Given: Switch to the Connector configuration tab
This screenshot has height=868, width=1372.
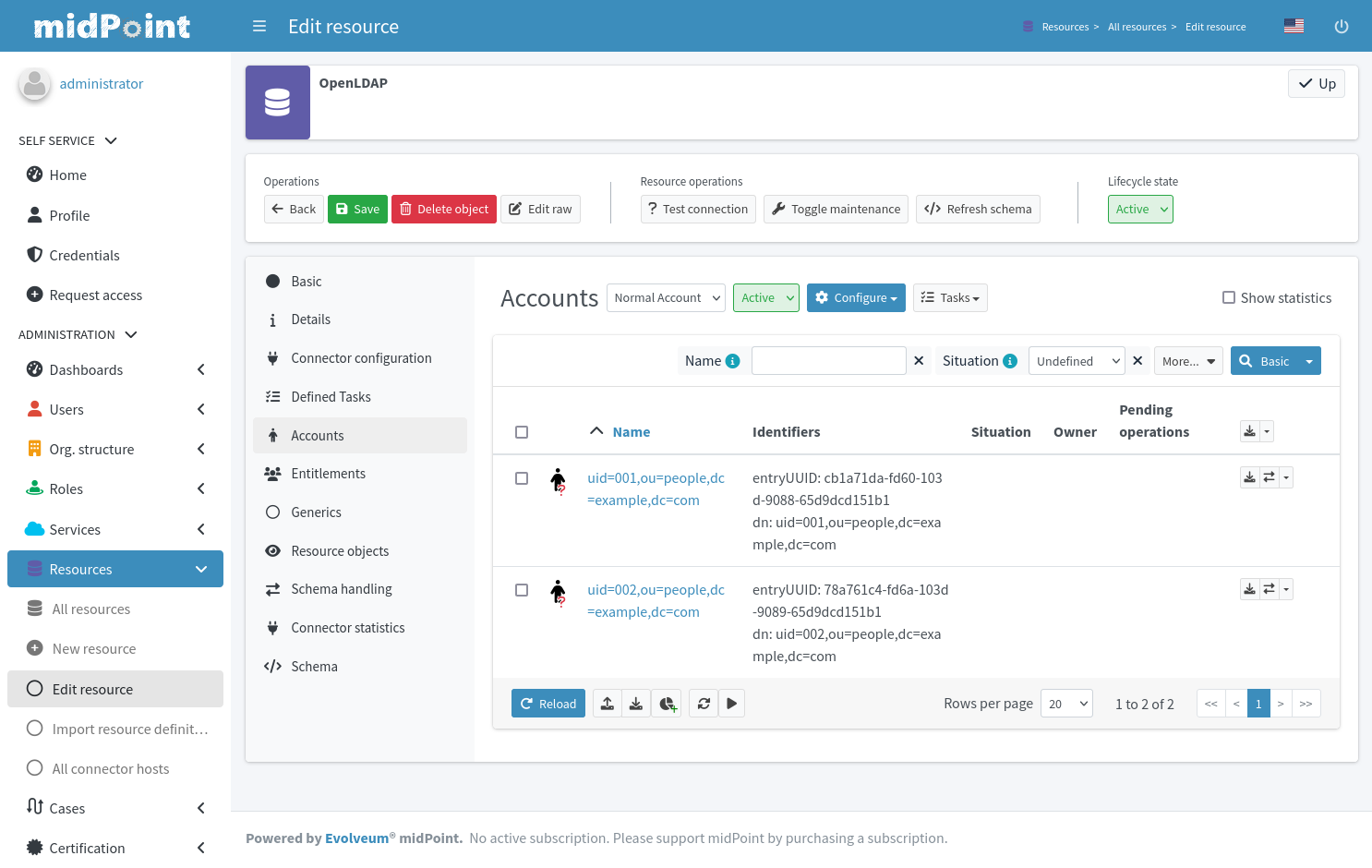Looking at the screenshot, I should pyautogui.click(x=359, y=357).
